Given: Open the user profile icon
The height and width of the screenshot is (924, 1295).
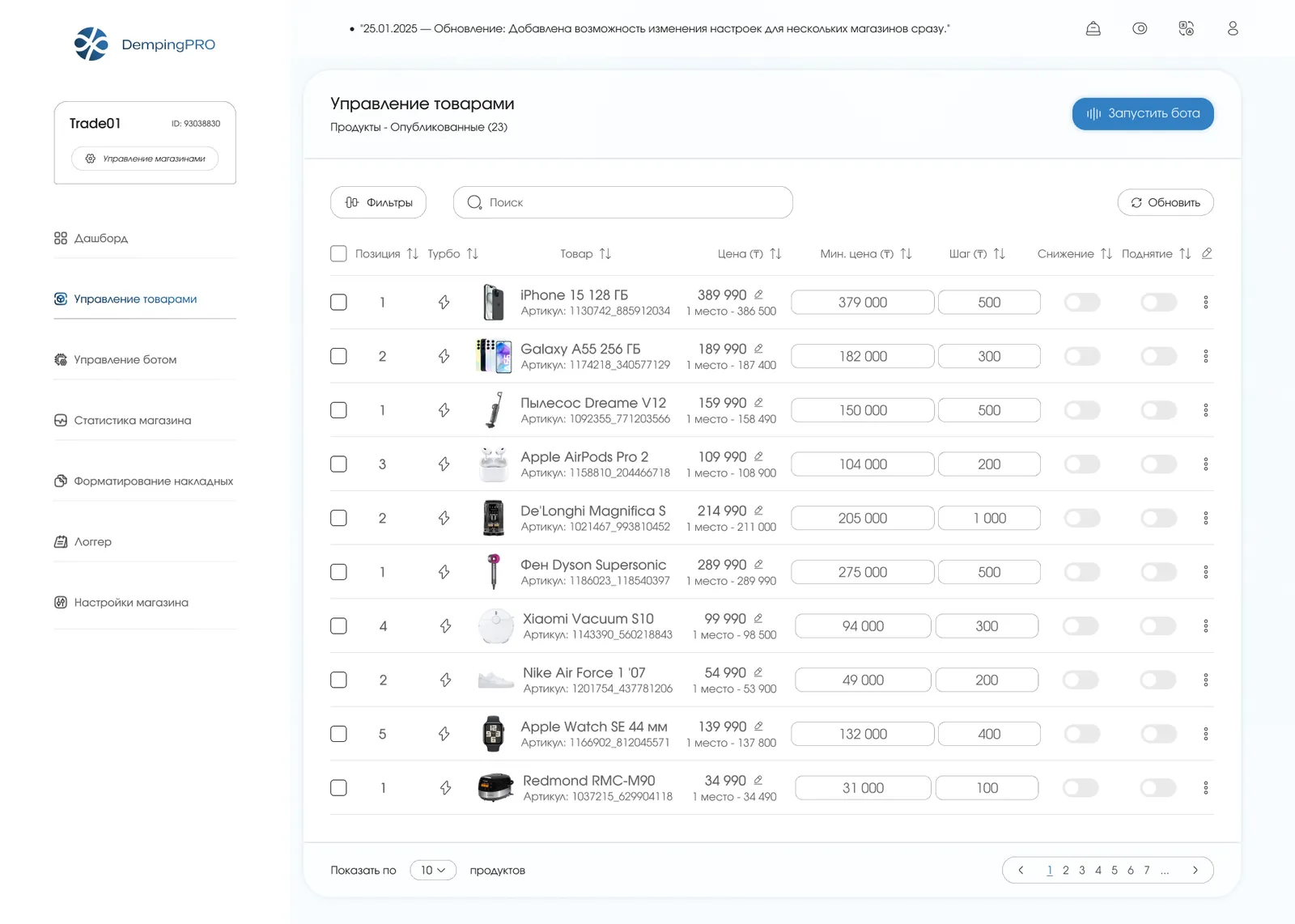Looking at the screenshot, I should 1233,28.
